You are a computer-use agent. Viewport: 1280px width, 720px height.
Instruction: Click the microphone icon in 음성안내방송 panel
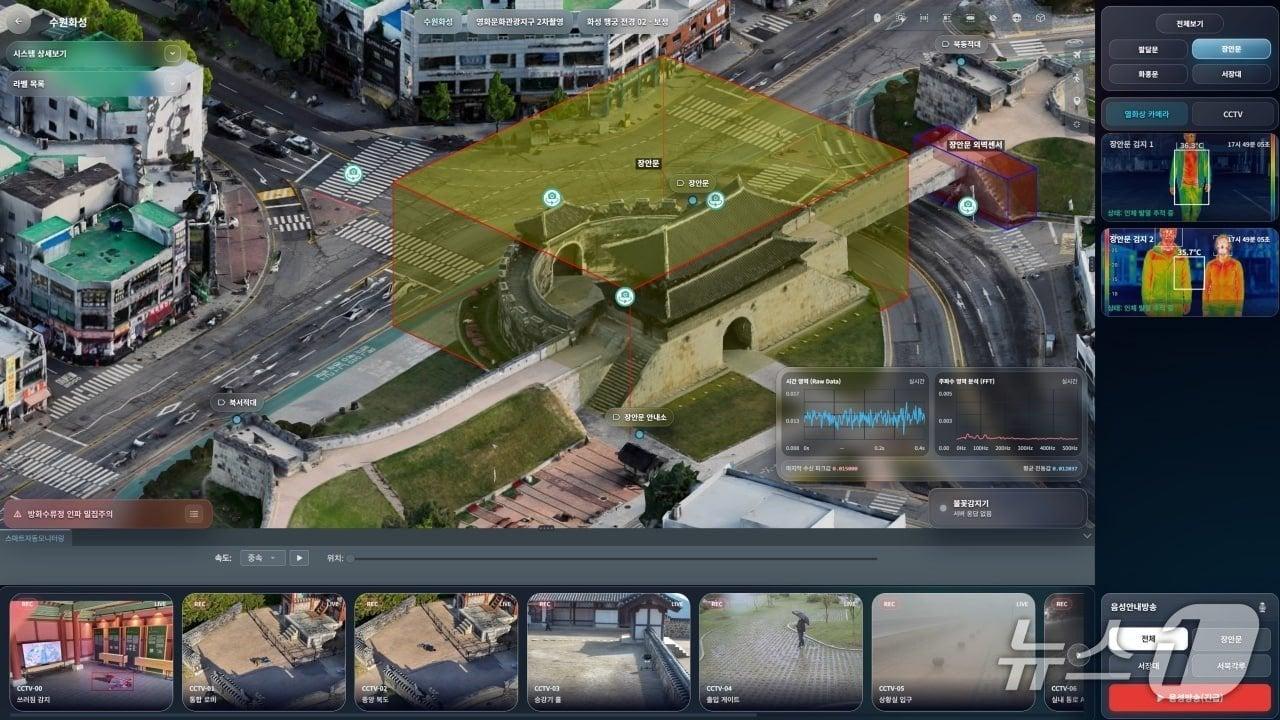click(1262, 606)
